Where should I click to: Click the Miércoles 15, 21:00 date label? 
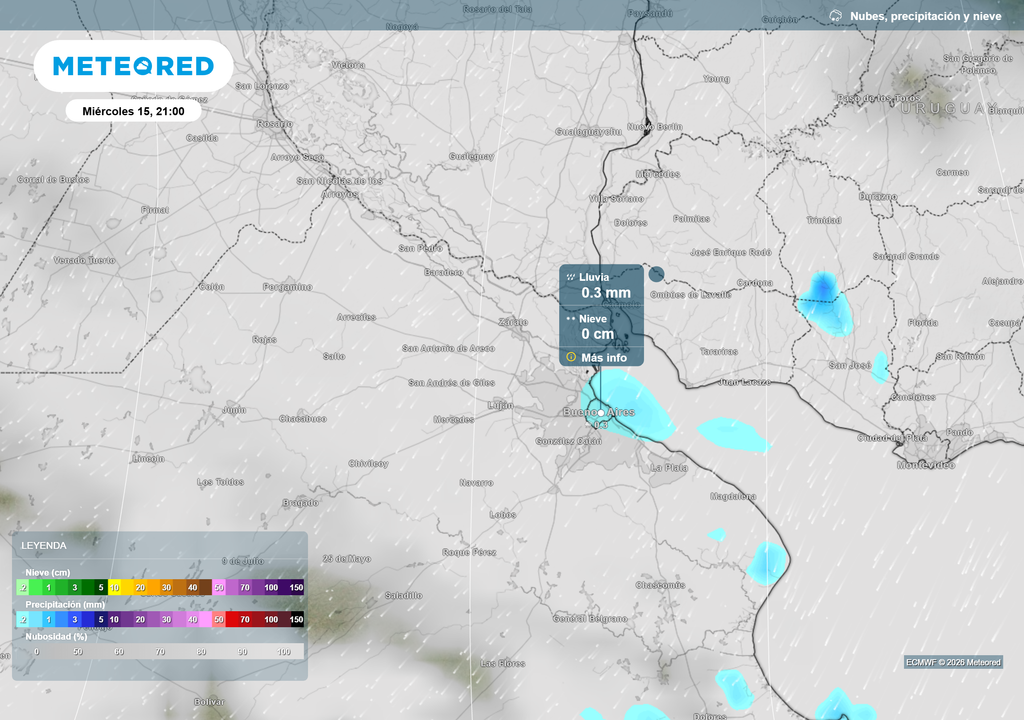pos(133,111)
